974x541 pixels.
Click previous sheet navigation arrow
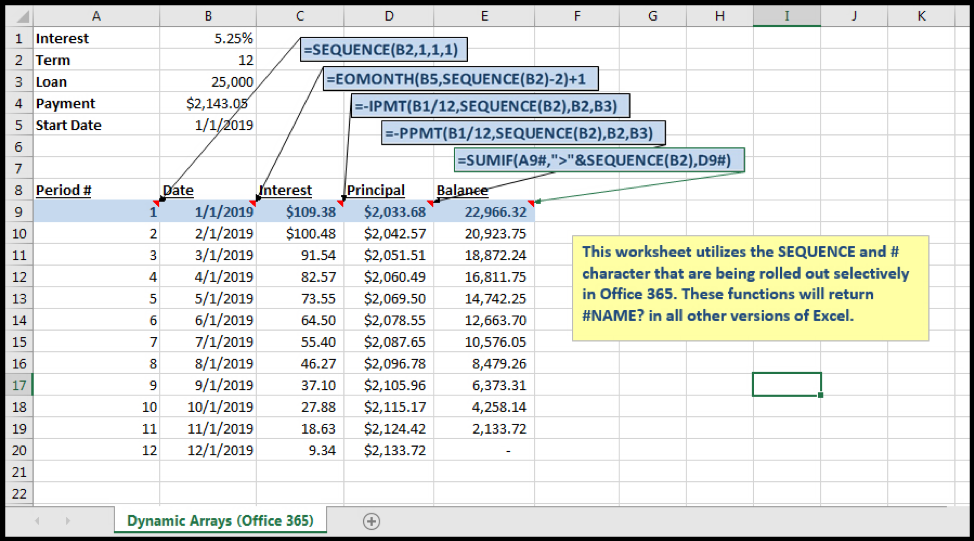[x=37, y=521]
